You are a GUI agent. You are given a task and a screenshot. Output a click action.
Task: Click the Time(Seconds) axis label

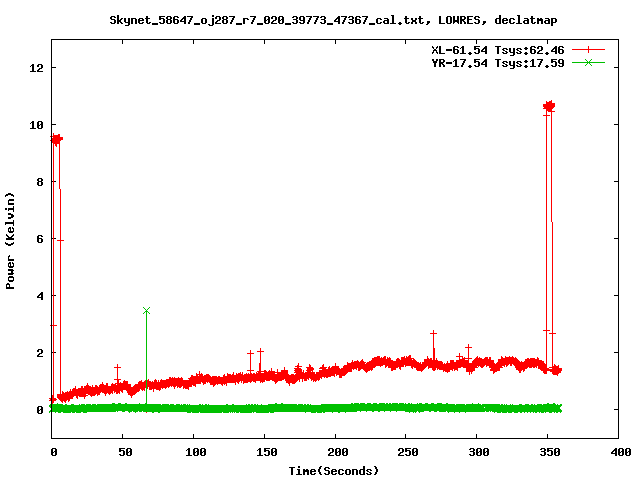pos(333,471)
